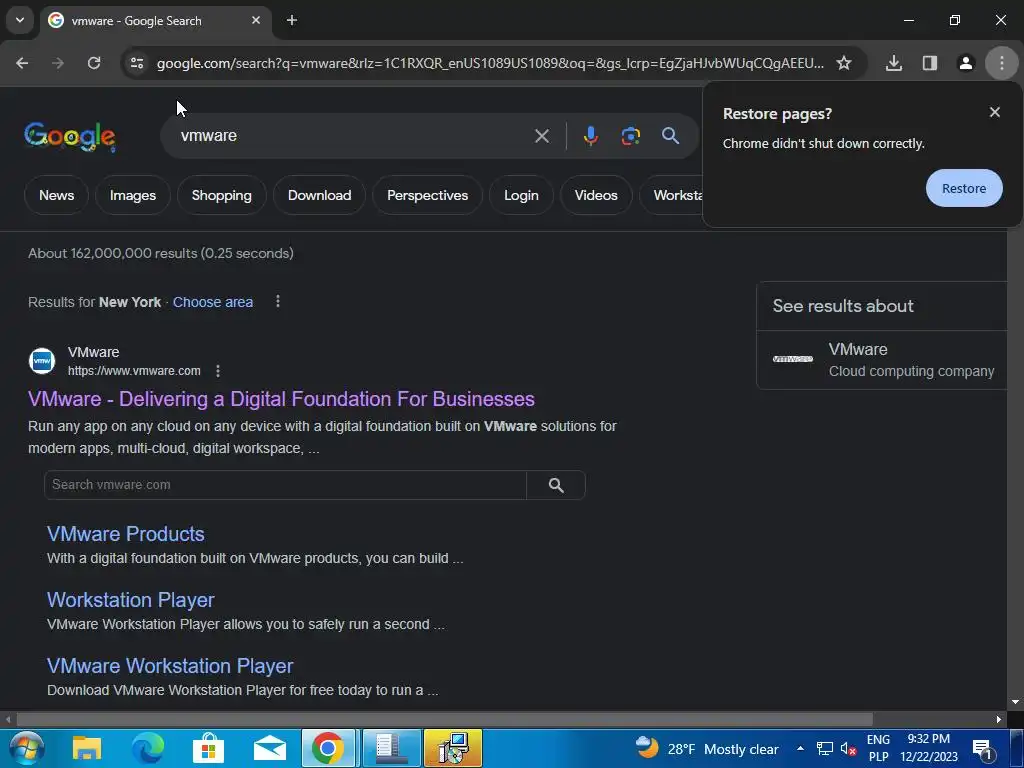Click the scroll right arrow
Image resolution: width=1024 pixels, height=768 pixels.
tap(999, 719)
